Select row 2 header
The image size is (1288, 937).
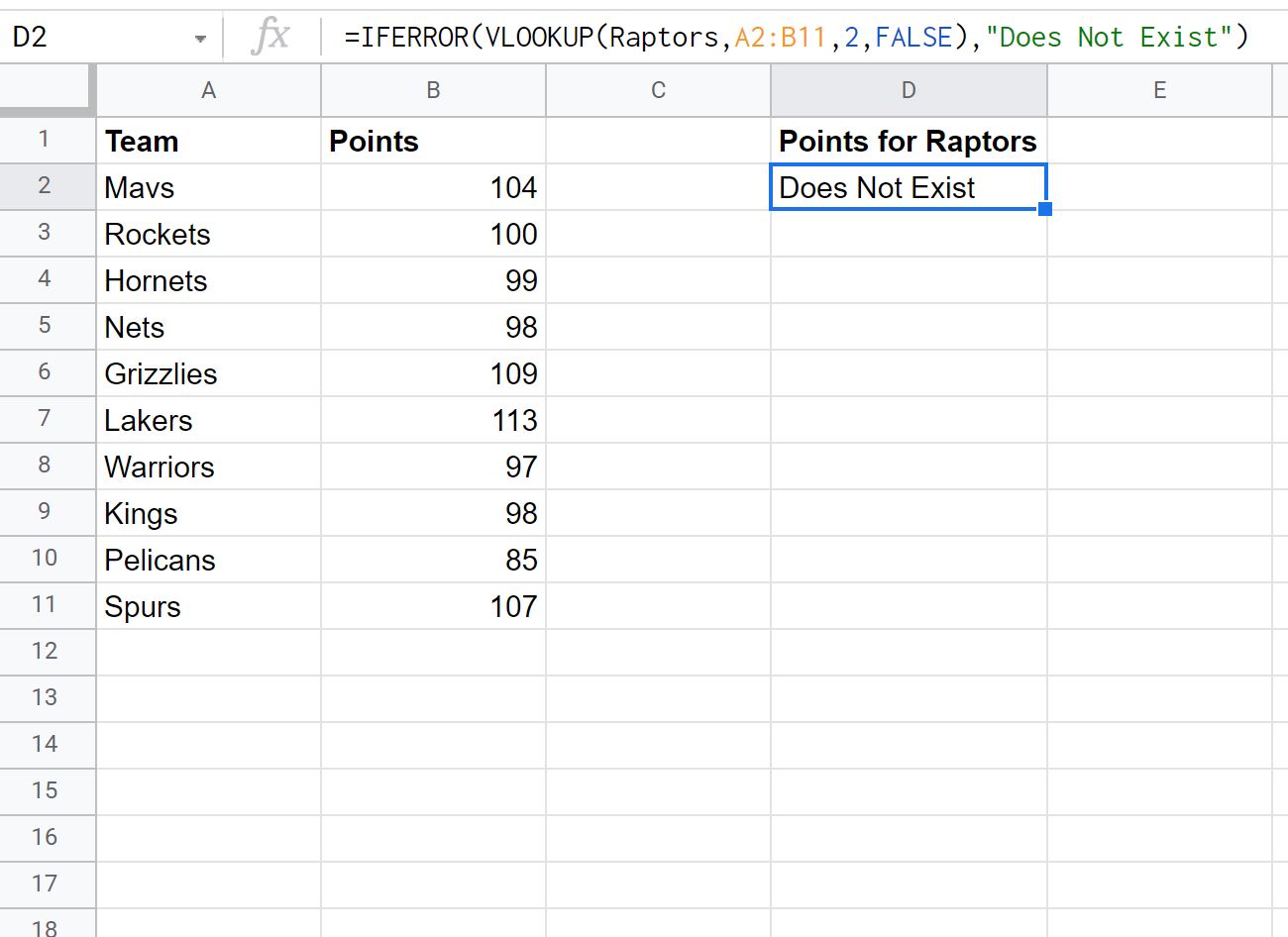point(47,186)
